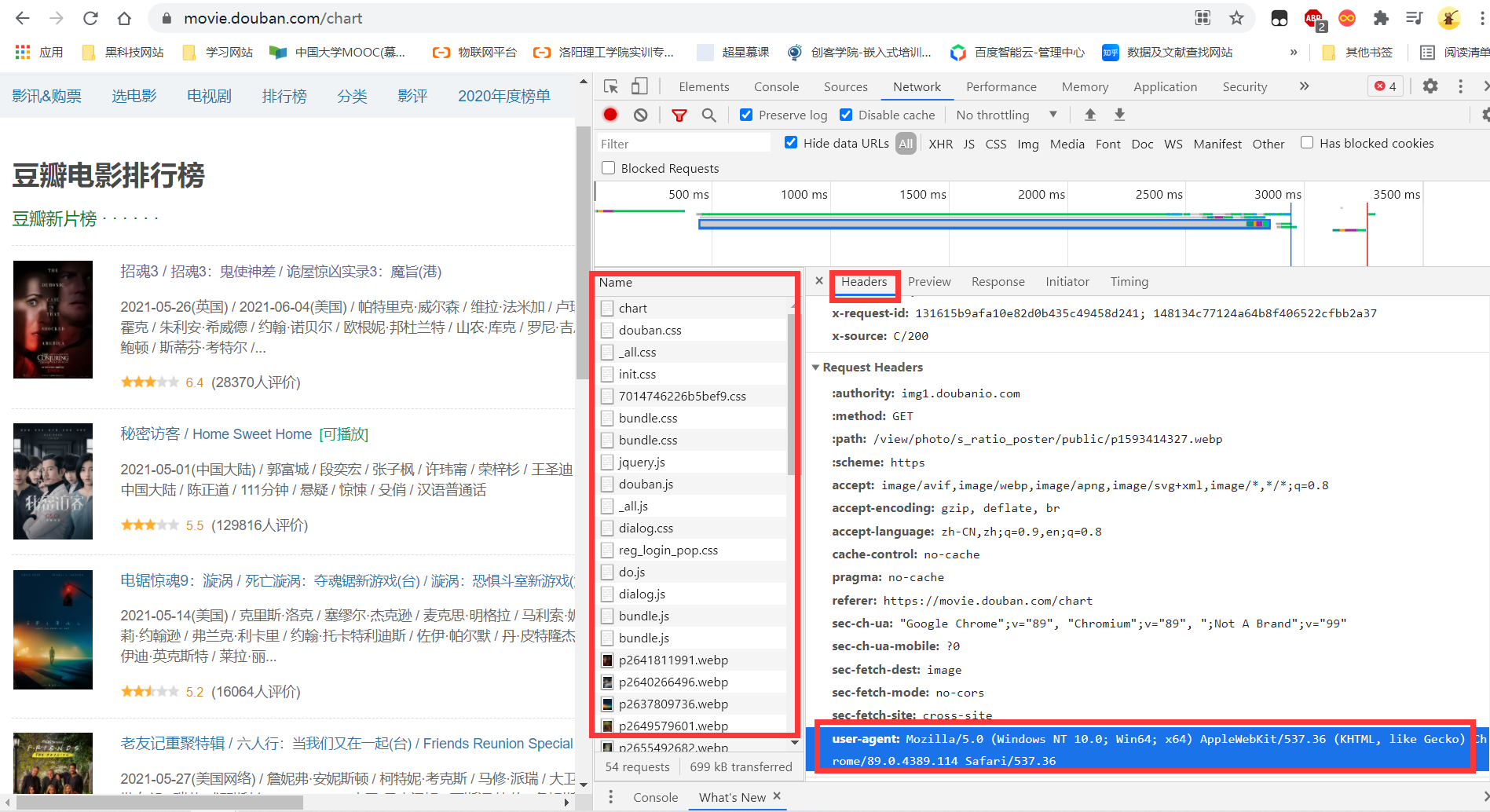Toggle the network filter funnel icon
Image resolution: width=1490 pixels, height=812 pixels.
pyautogui.click(x=679, y=115)
